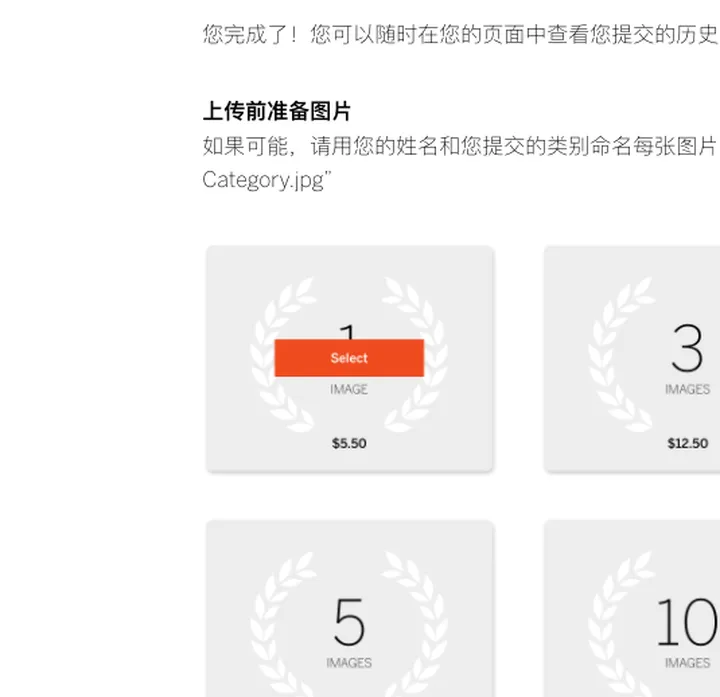Click the instruction line starting with 如果可能

point(460,146)
